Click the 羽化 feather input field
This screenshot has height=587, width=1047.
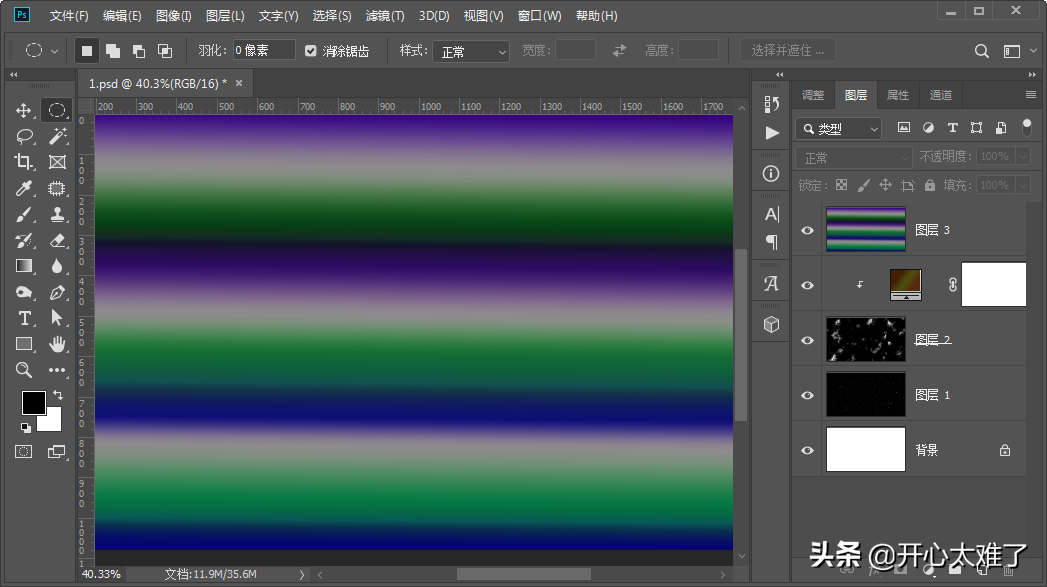264,51
